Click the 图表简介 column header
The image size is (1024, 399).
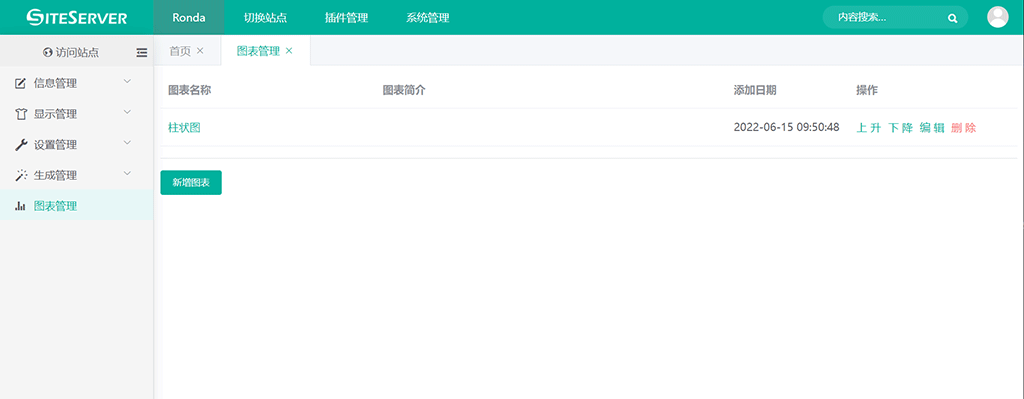coord(404,90)
